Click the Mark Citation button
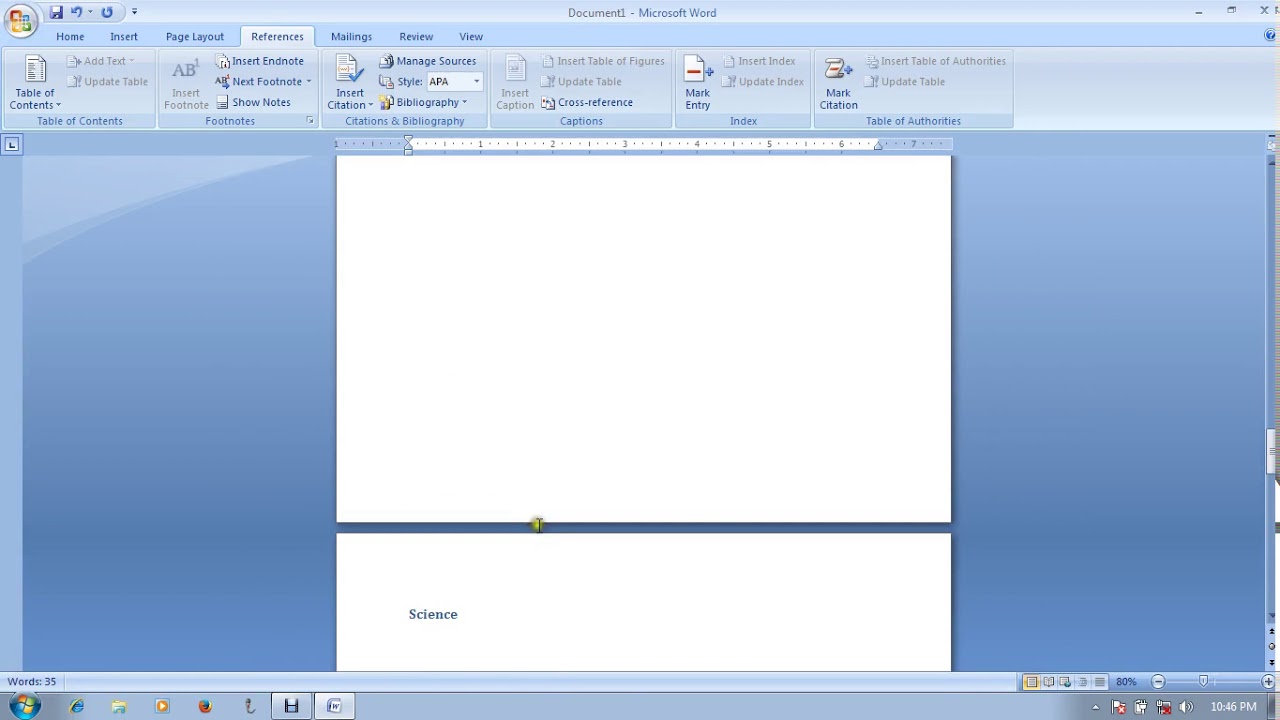Image resolution: width=1280 pixels, height=720 pixels. [x=838, y=83]
